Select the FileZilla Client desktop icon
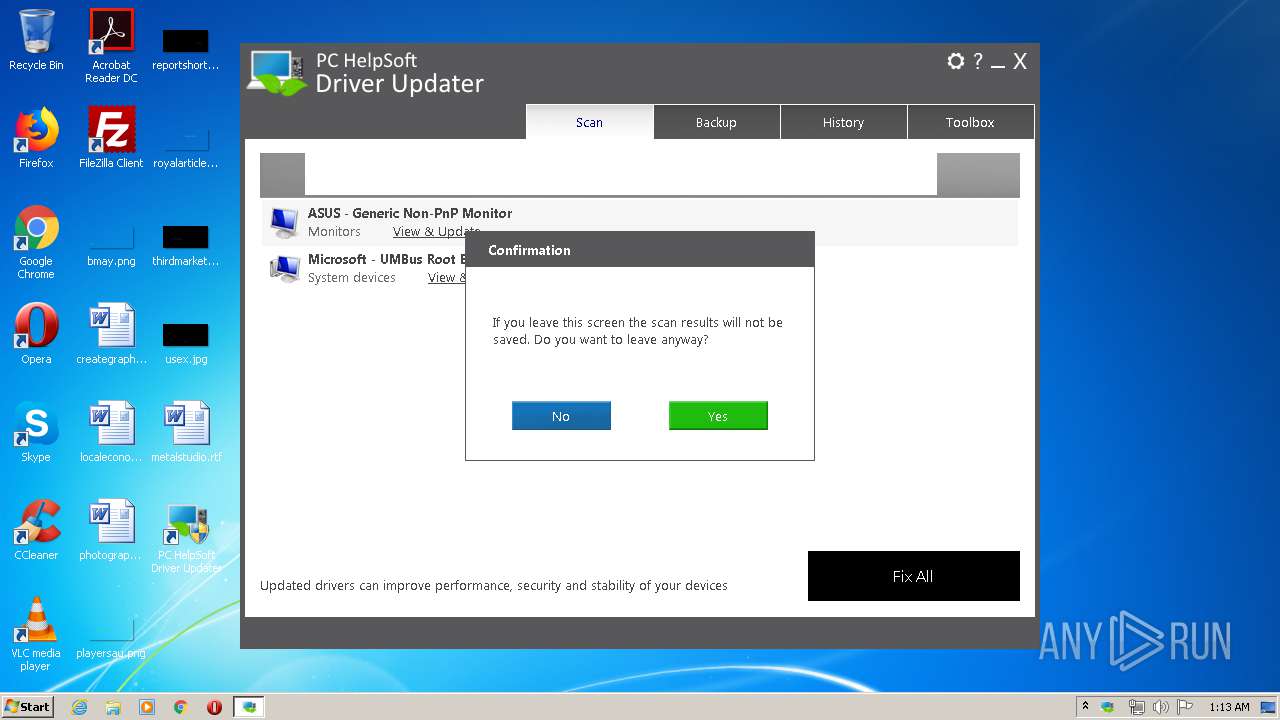This screenshot has width=1280, height=720. click(111, 138)
